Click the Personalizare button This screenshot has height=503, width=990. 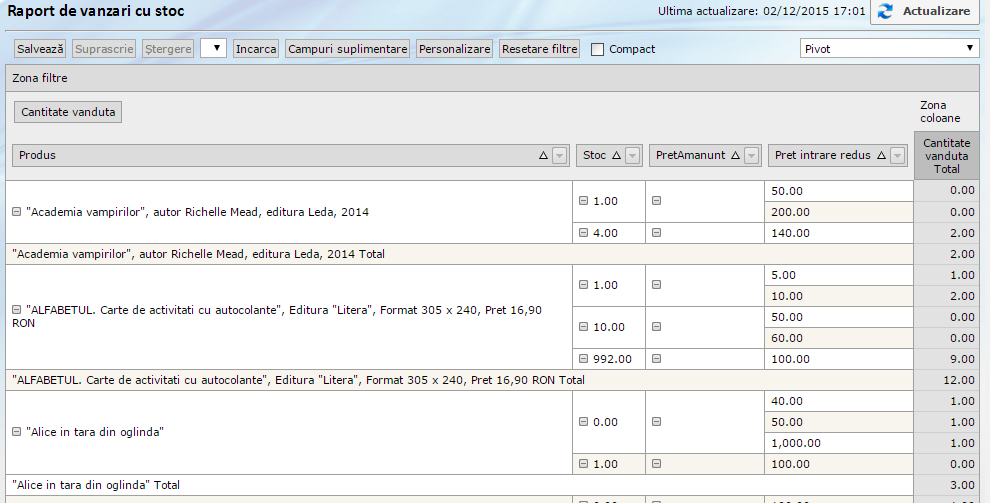[454, 48]
